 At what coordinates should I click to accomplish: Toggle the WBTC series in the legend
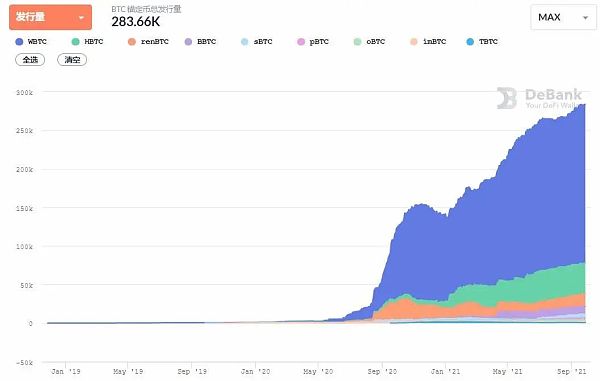pyautogui.click(x=31, y=42)
